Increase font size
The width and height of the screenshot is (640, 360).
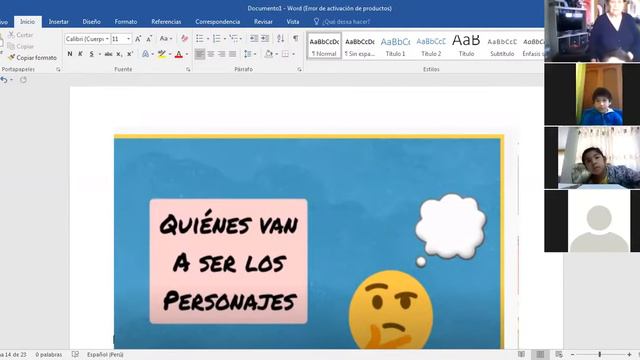tap(138, 39)
